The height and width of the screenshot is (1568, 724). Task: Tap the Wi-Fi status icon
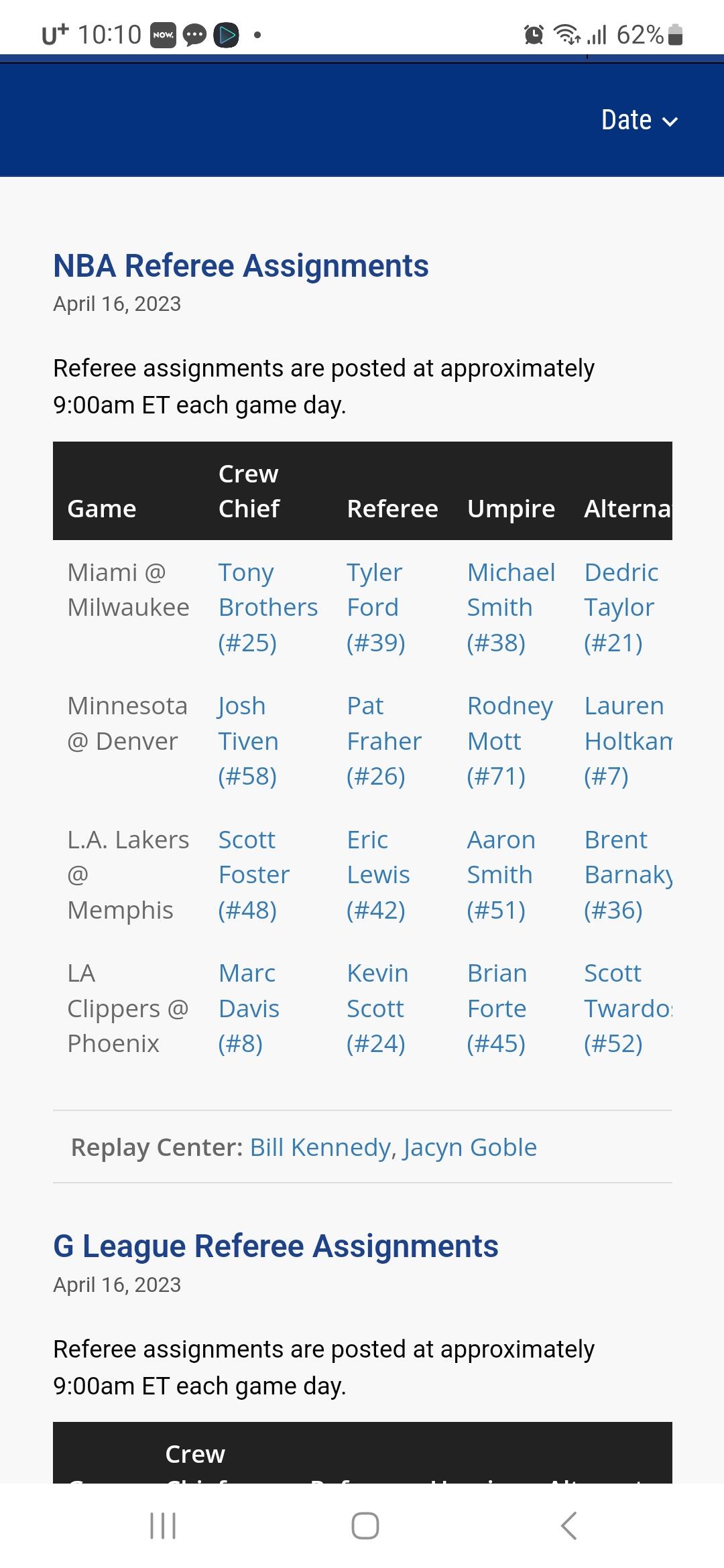click(x=566, y=34)
